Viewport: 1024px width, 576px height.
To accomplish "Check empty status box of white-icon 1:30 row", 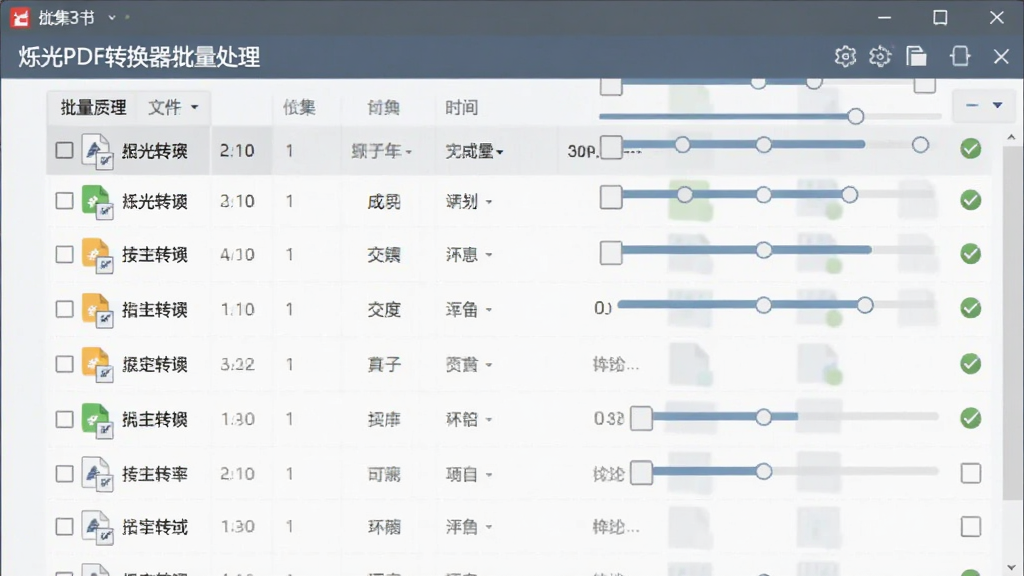I will point(970,526).
